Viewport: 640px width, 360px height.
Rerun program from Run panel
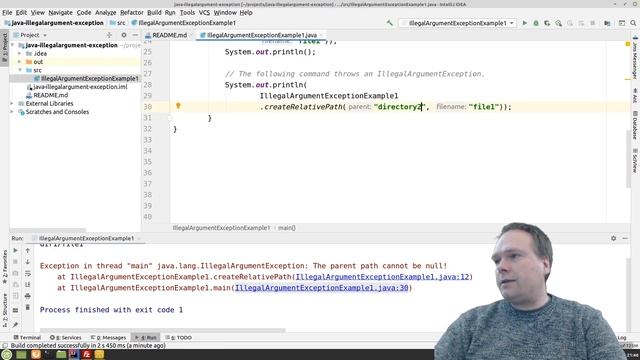[x=15, y=250]
